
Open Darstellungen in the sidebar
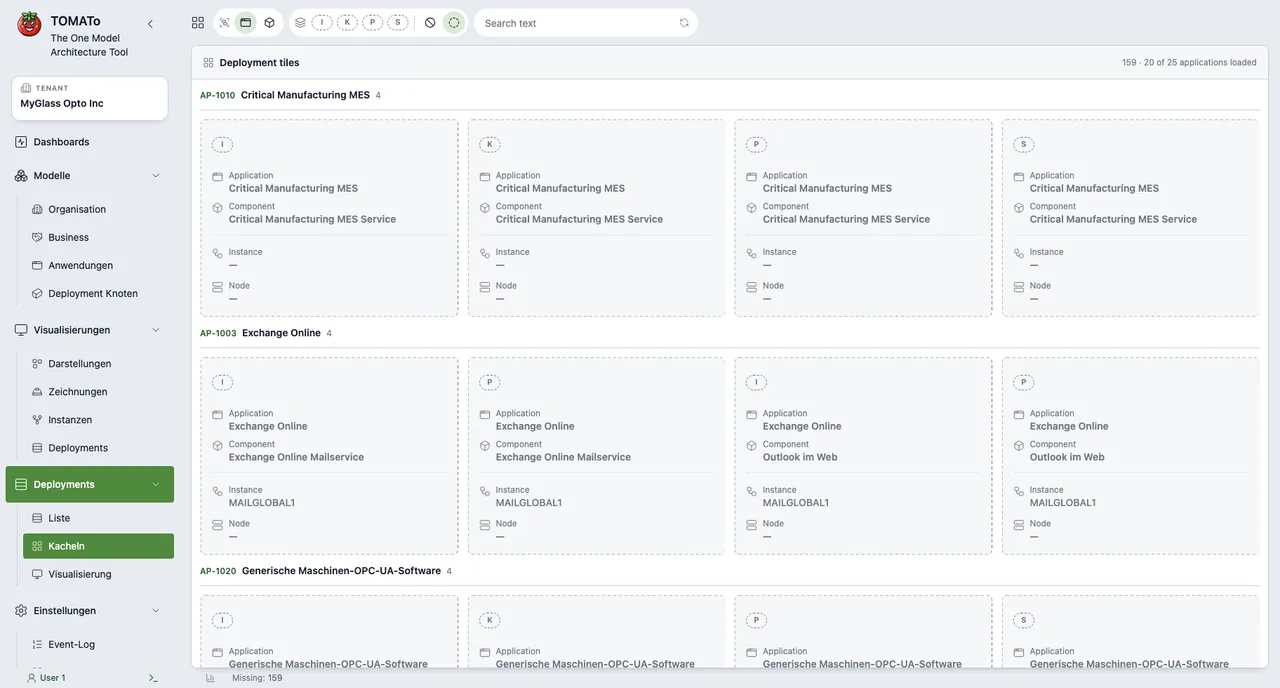pos(79,364)
